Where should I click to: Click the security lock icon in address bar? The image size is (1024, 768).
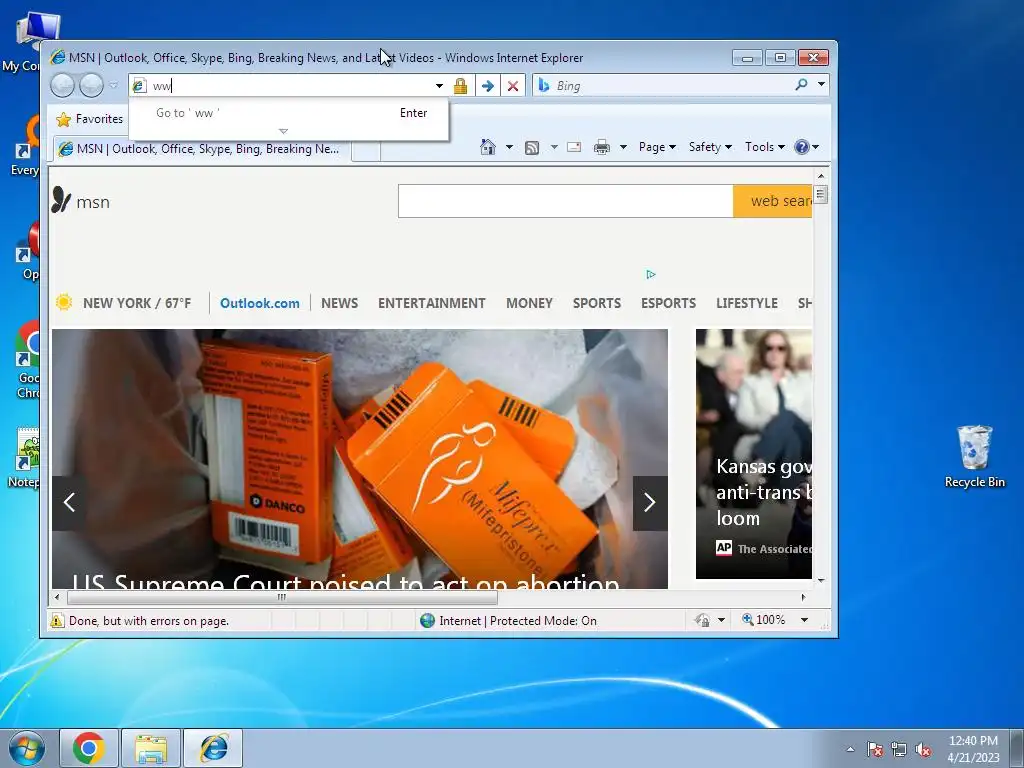(x=460, y=86)
